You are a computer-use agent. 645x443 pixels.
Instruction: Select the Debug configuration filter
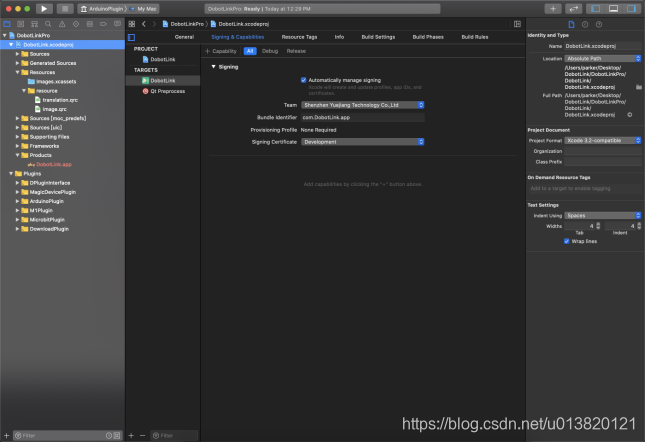[x=270, y=51]
